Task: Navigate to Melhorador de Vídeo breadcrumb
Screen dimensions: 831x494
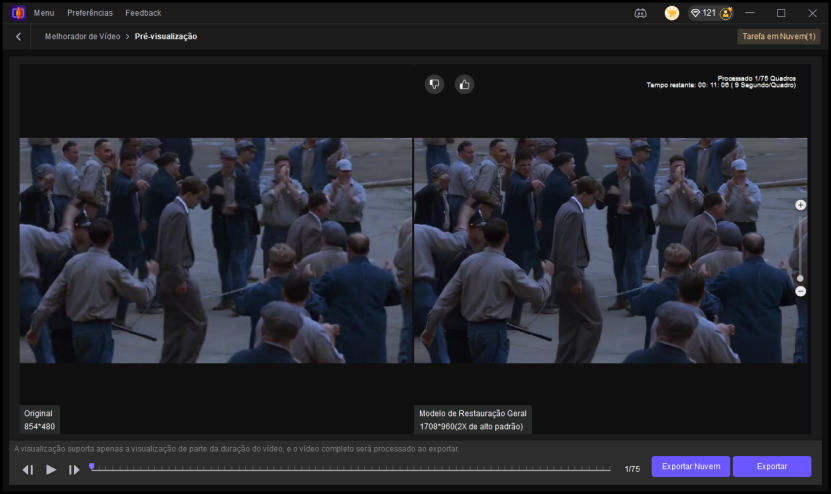Action: (x=82, y=37)
